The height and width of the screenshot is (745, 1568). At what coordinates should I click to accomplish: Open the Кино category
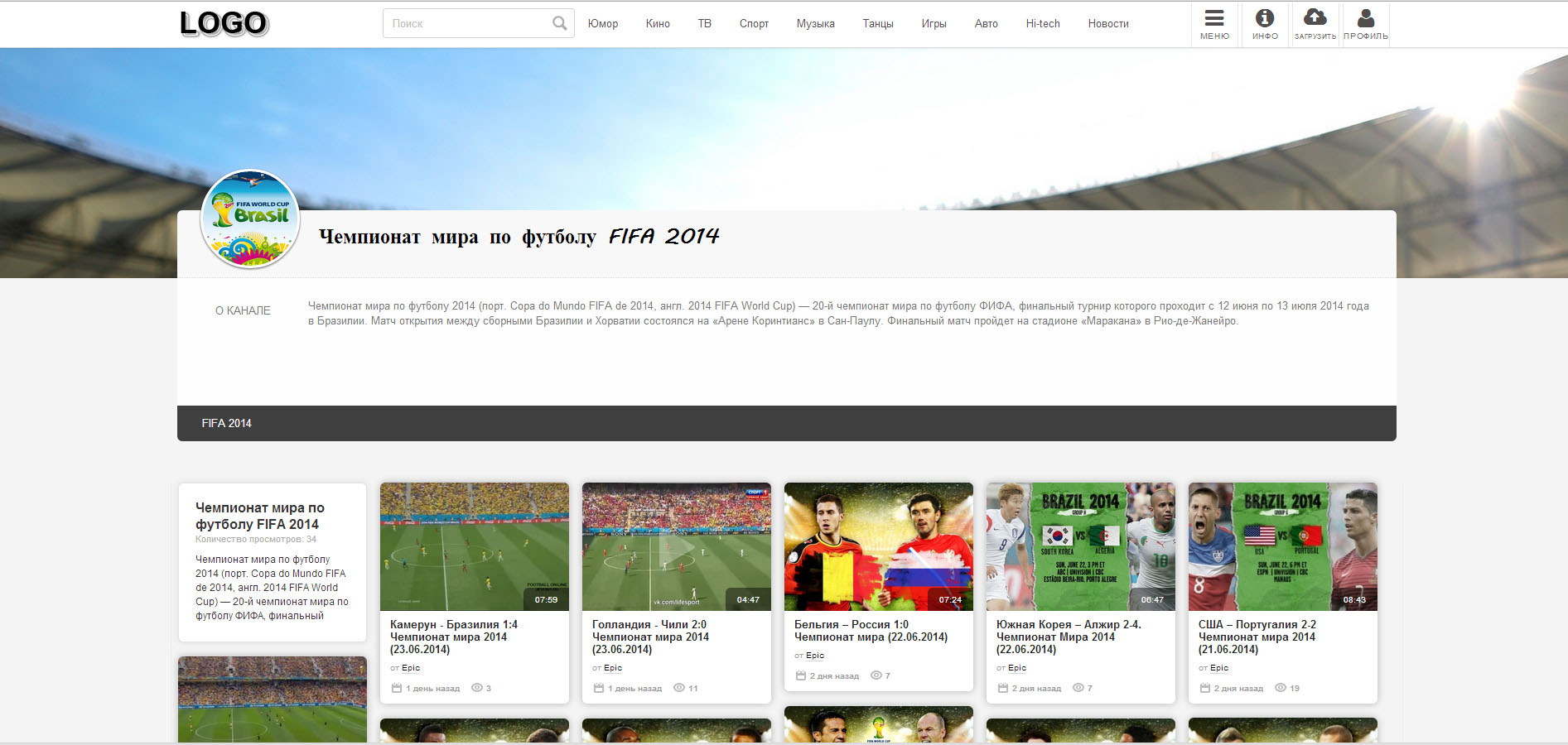click(x=658, y=23)
